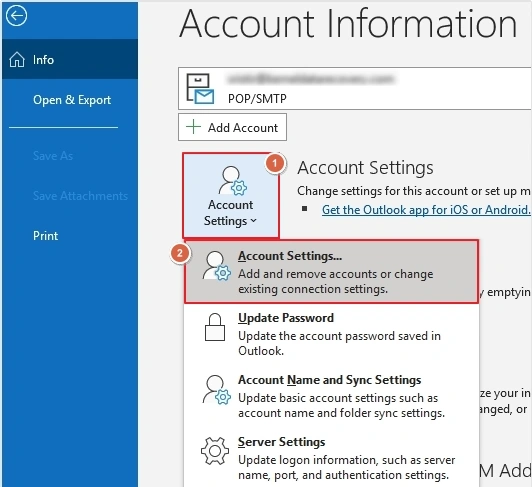
Task: Click the back arrow icon
Action: tap(16, 16)
